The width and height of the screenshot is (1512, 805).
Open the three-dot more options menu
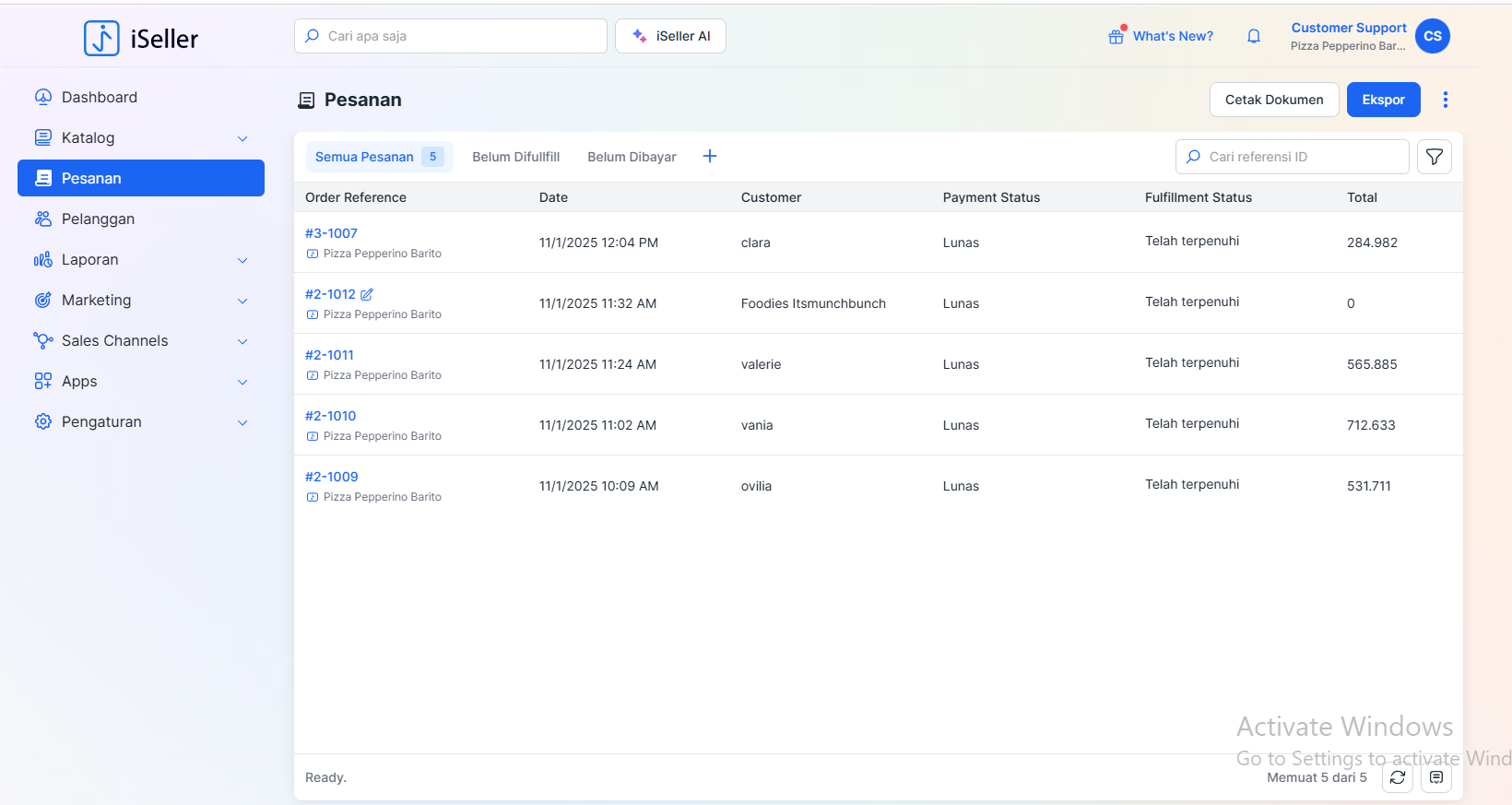tap(1445, 100)
